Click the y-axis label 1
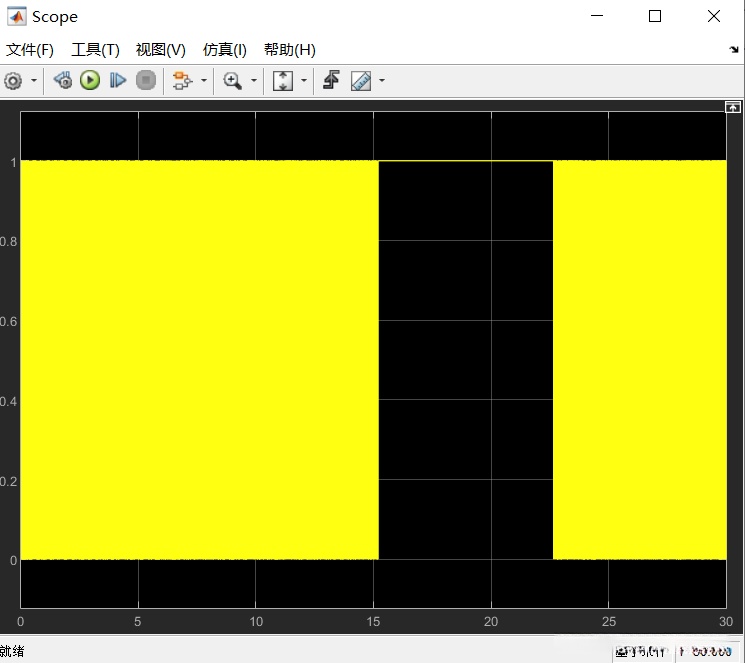The height and width of the screenshot is (663, 745). tap(14, 163)
